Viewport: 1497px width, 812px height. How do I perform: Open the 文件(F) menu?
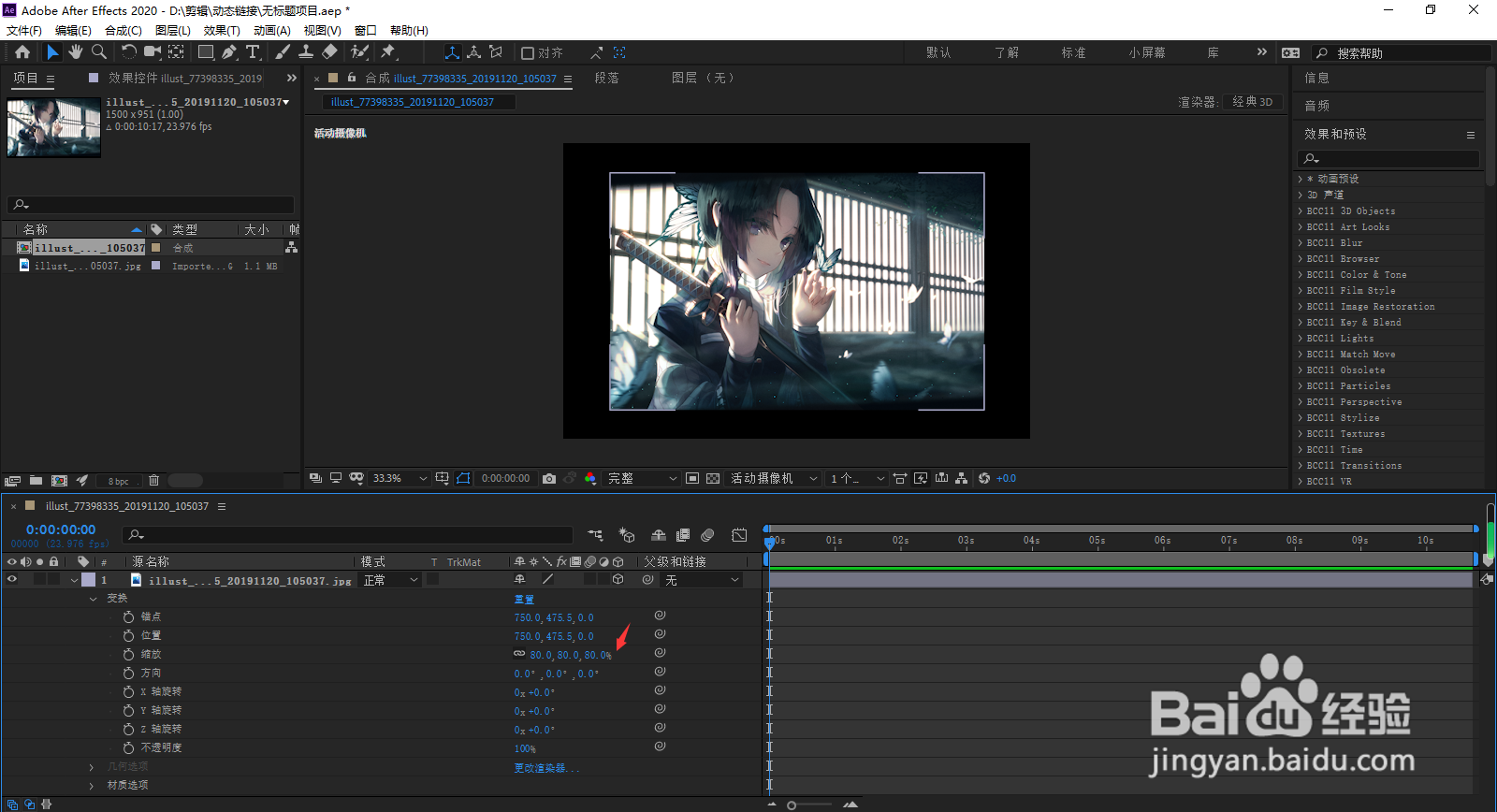[24, 31]
